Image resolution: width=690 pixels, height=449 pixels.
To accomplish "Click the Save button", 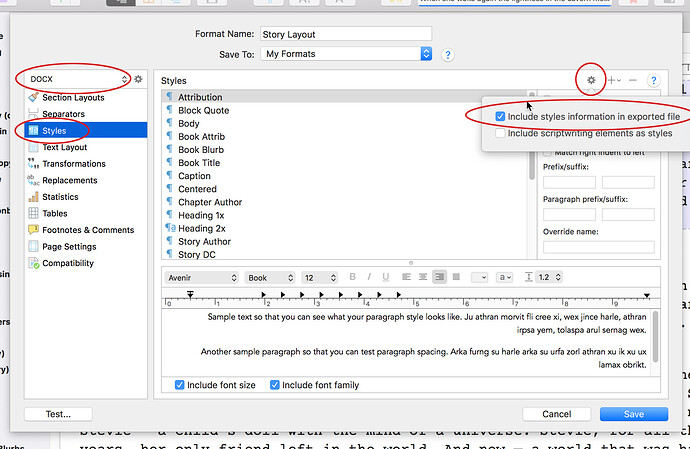I will point(633,414).
